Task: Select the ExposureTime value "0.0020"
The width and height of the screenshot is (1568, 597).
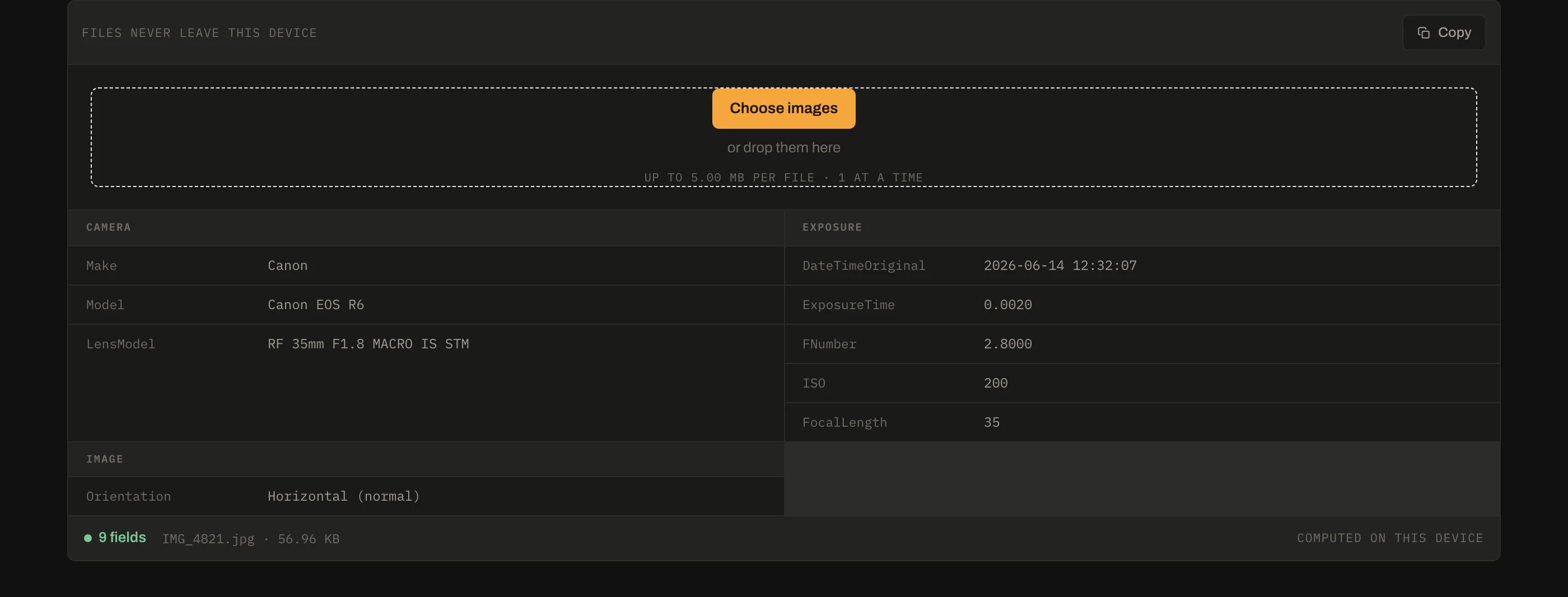Action: pos(1007,304)
